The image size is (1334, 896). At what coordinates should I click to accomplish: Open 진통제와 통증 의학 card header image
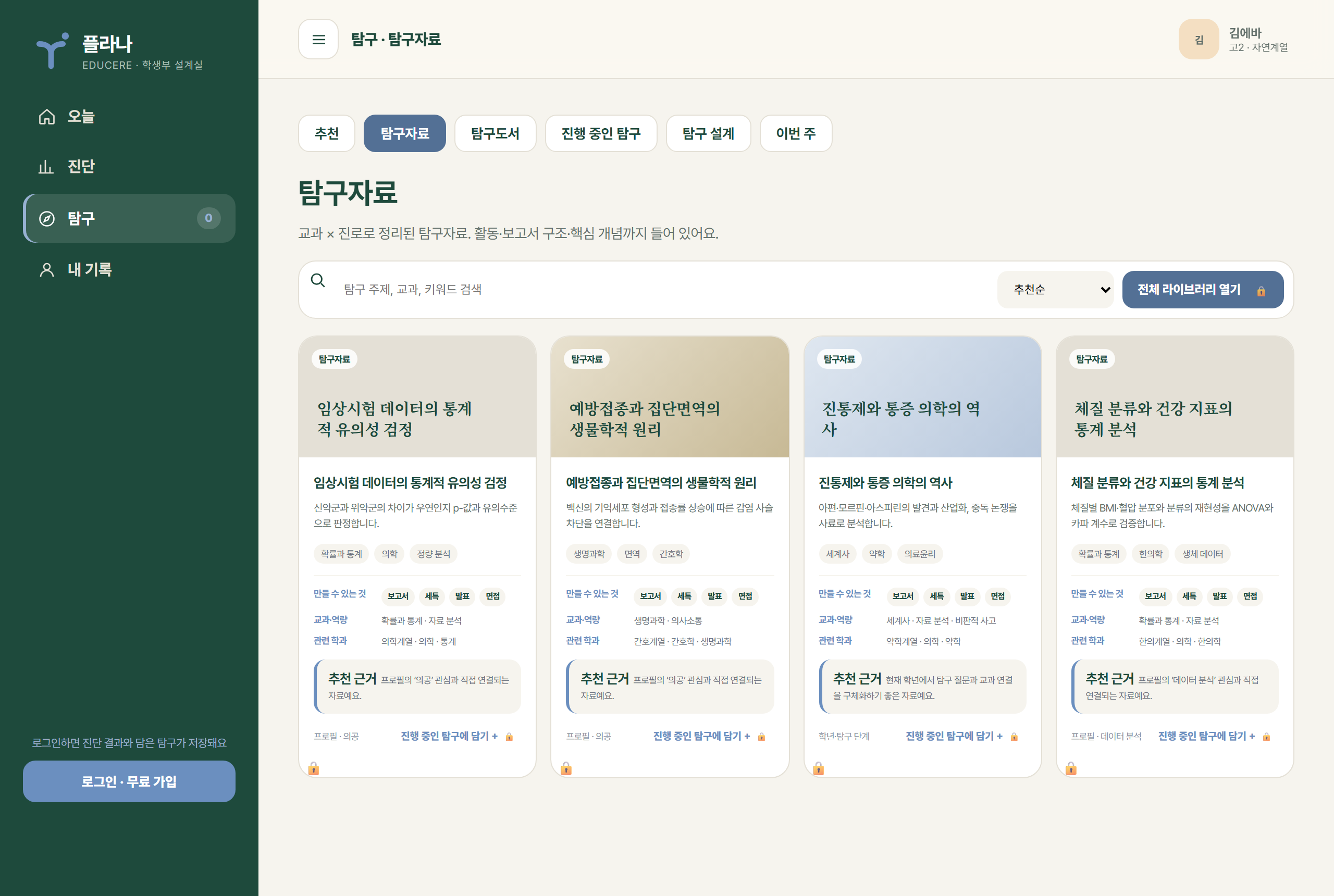tap(922, 397)
